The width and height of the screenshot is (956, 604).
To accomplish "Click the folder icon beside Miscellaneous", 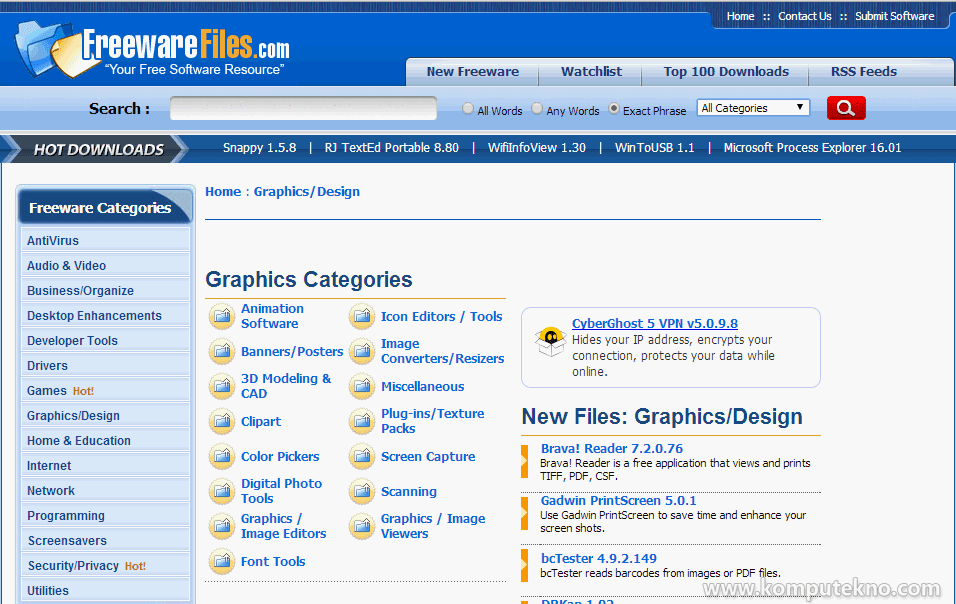I will pyautogui.click(x=362, y=386).
